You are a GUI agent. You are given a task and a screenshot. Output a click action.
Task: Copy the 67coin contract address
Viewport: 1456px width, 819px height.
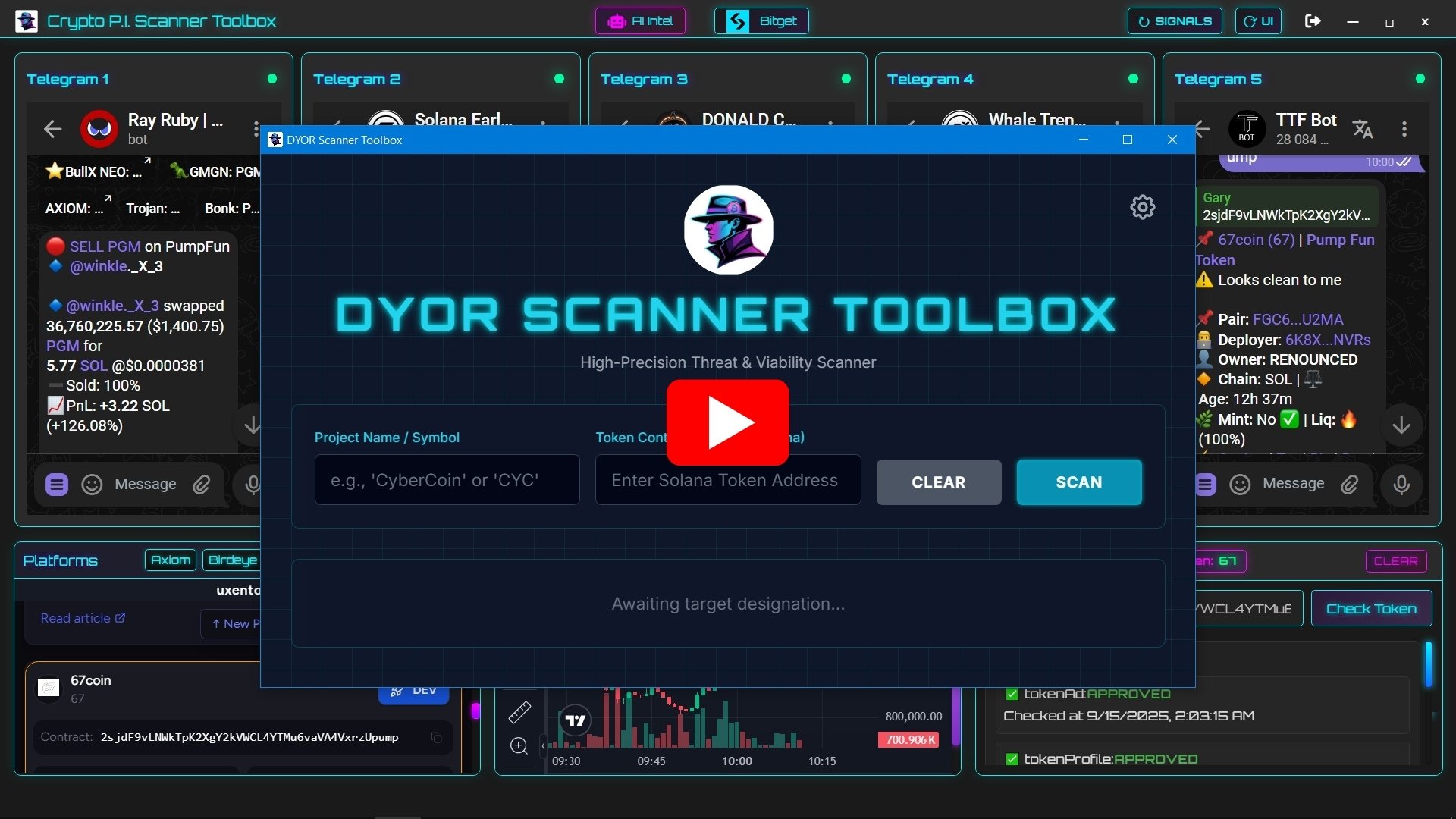[x=436, y=738]
